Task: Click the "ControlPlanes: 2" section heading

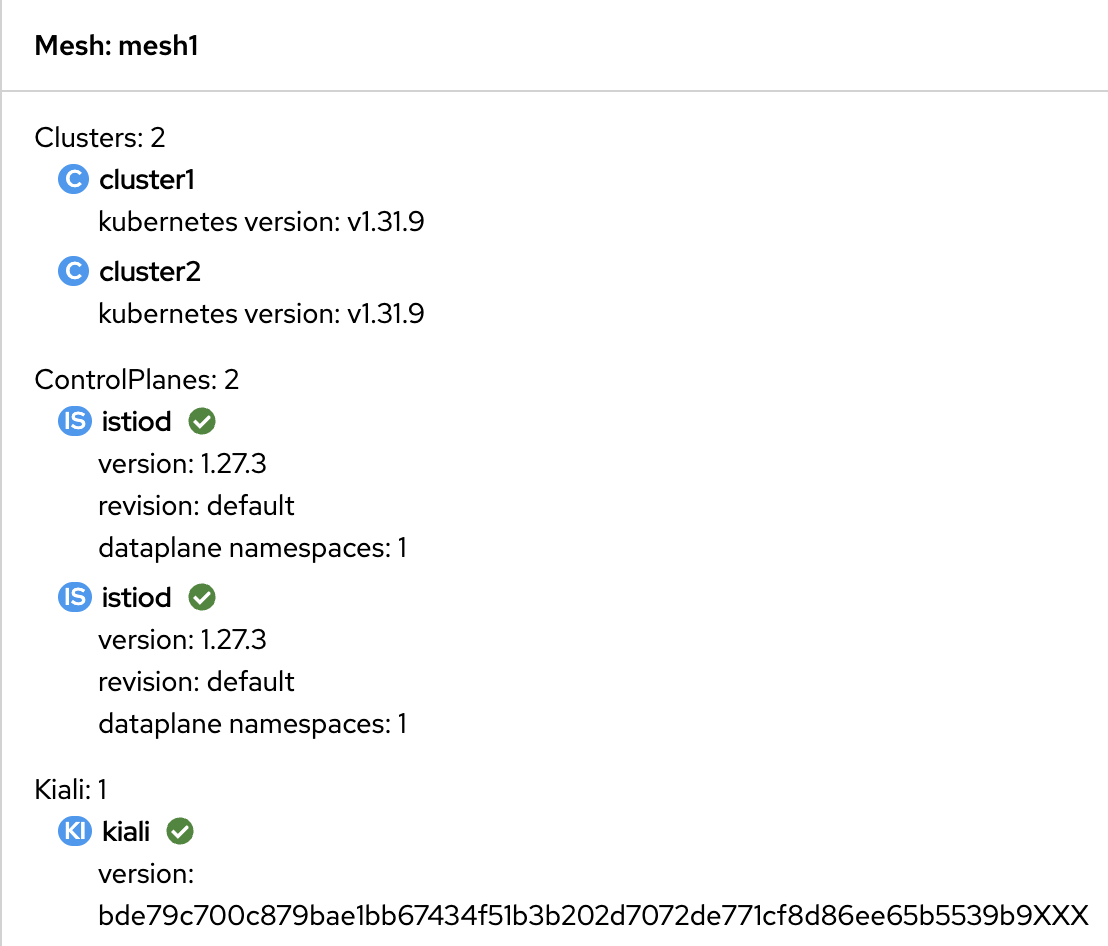Action: (x=137, y=380)
